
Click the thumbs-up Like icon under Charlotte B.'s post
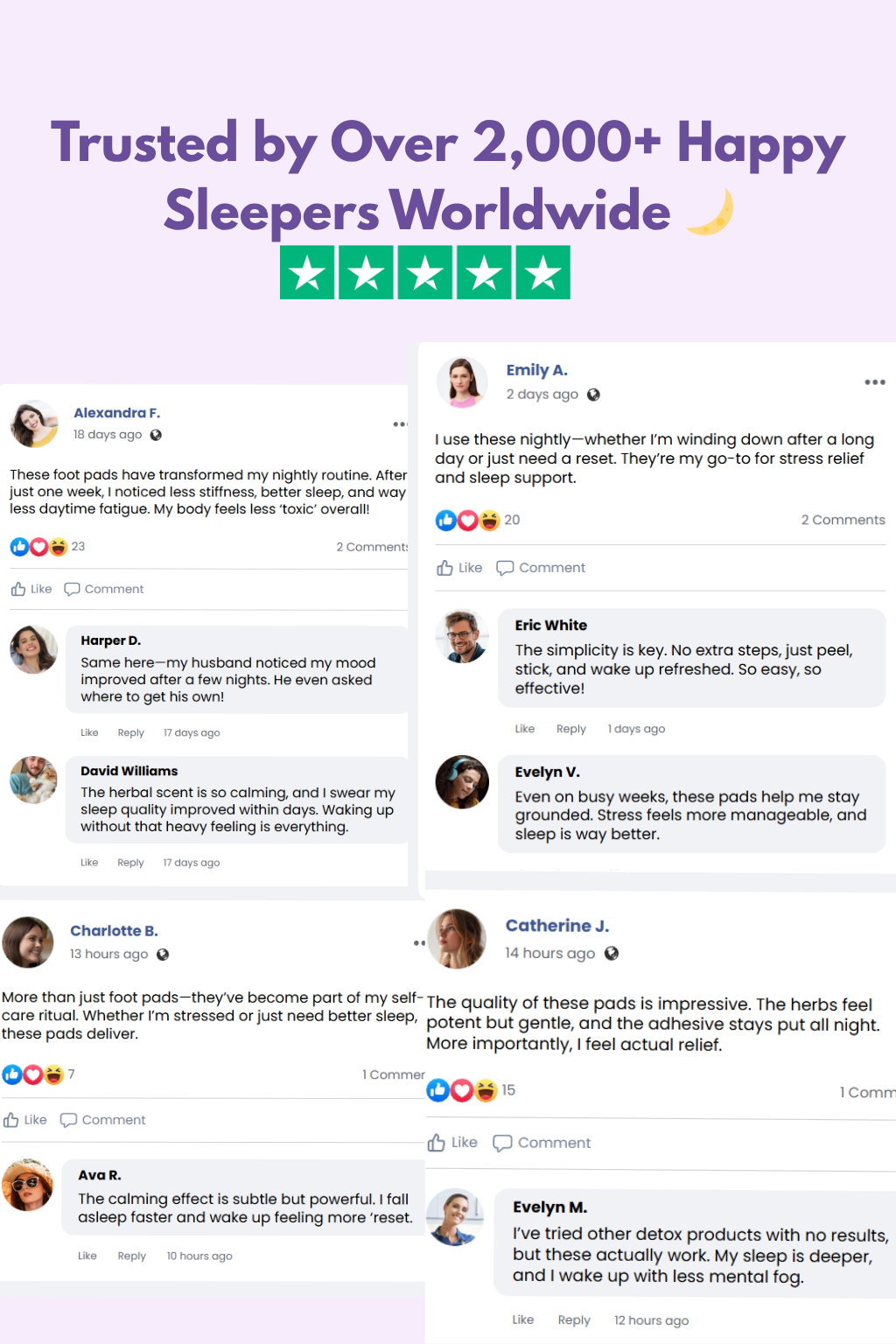[11, 1120]
